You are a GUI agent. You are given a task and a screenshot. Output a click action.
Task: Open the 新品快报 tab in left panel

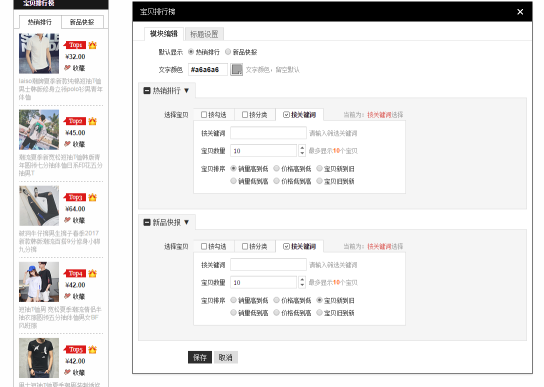[82, 22]
